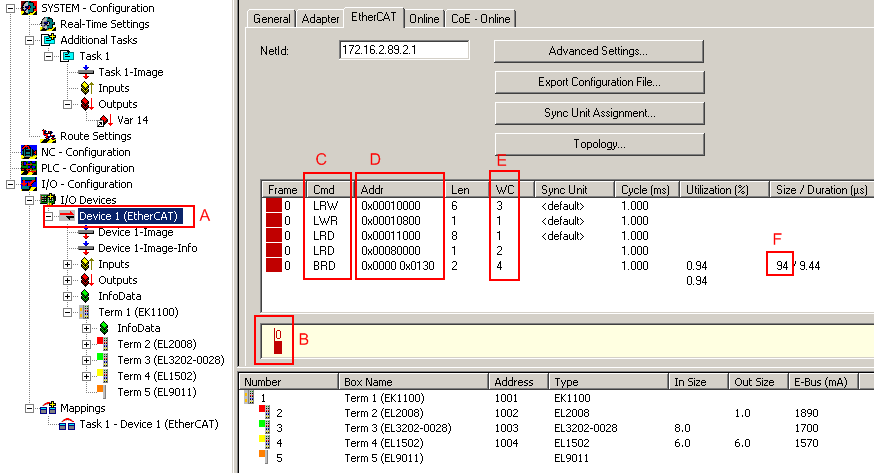The width and height of the screenshot is (874, 473).
Task: Click the Task 1 - Device 1 mapping icon
Action: (x=67, y=425)
